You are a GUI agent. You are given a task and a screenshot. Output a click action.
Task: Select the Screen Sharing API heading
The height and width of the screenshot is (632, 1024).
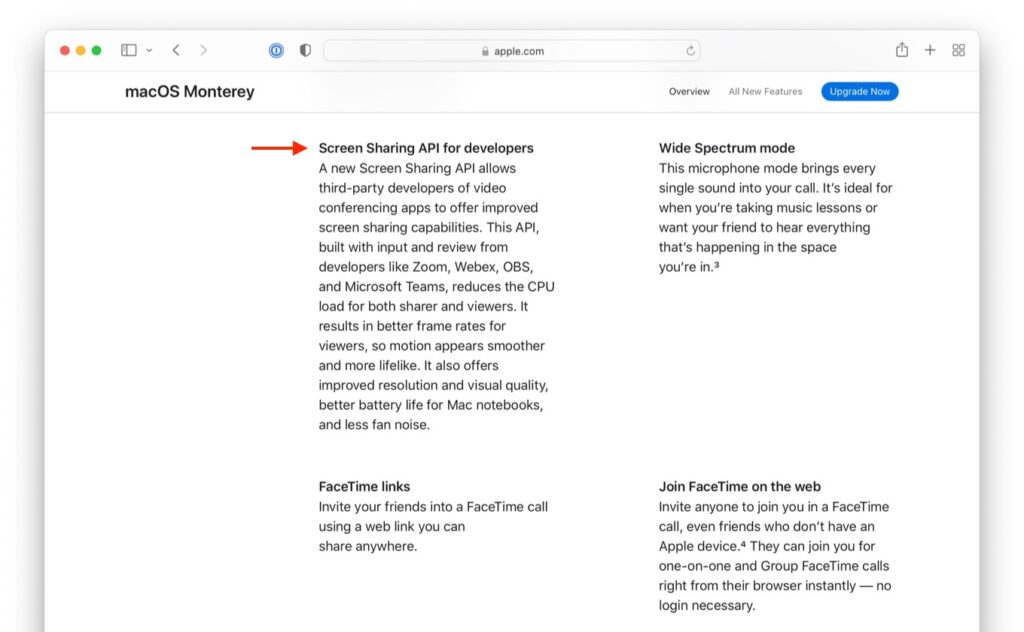(426, 147)
